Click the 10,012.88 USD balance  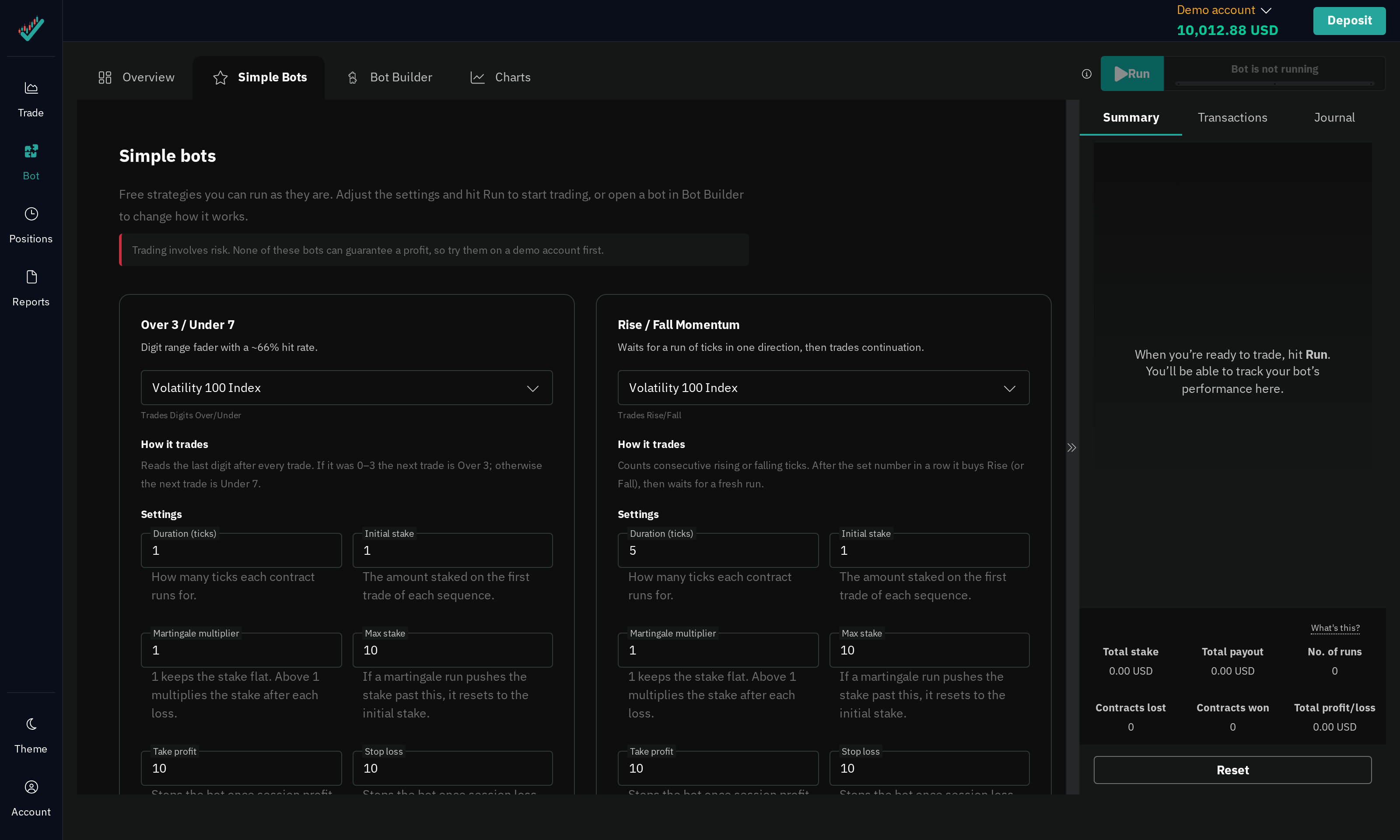[x=1227, y=31]
